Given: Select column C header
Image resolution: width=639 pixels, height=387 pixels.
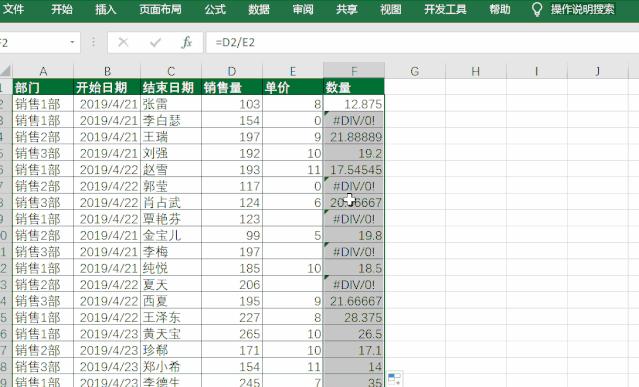Looking at the screenshot, I should pos(171,71).
